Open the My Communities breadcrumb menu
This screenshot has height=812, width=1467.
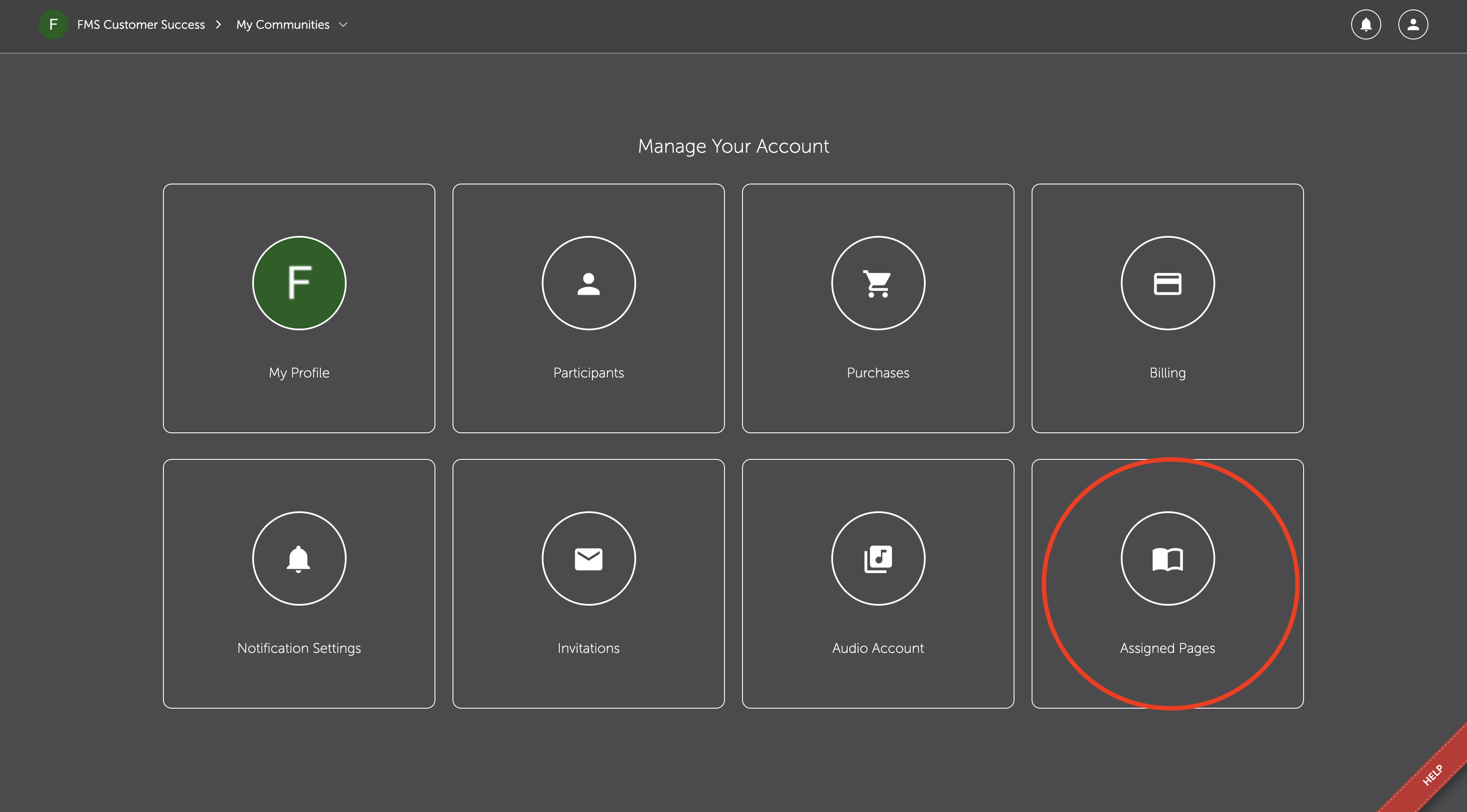[283, 24]
